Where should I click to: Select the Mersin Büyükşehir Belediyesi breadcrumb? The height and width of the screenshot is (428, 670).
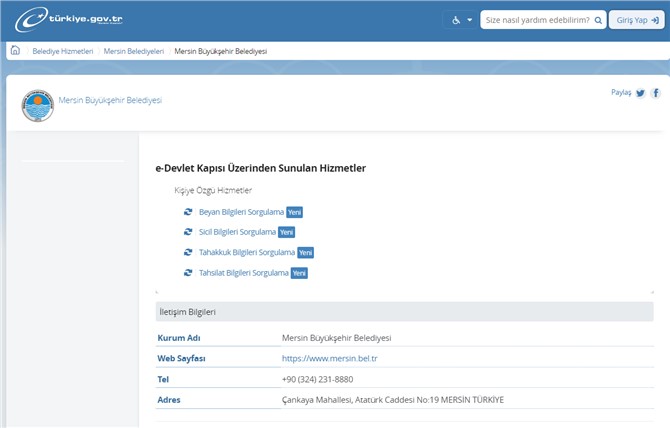tap(220, 51)
